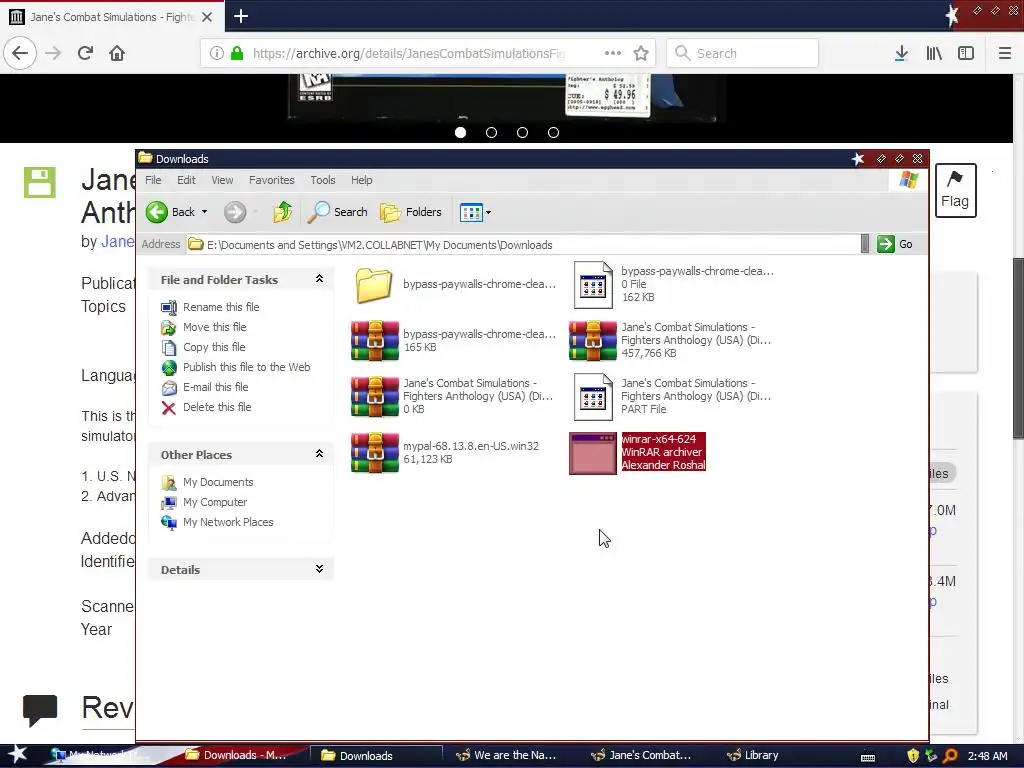Viewport: 1024px width, 768px height.
Task: Open the Firefox downloads panel
Action: tap(901, 53)
